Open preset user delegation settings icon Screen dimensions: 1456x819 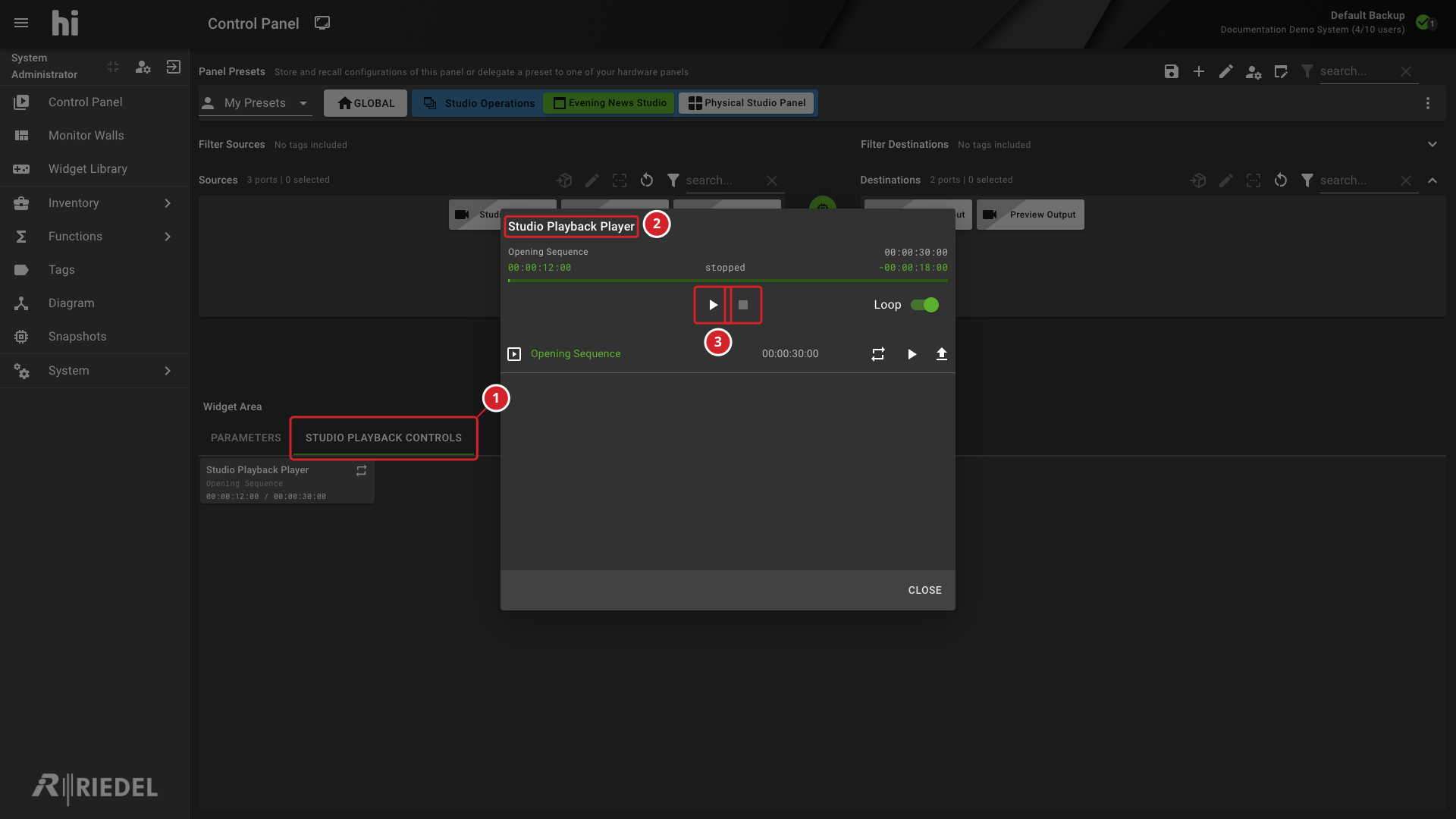[x=1254, y=72]
